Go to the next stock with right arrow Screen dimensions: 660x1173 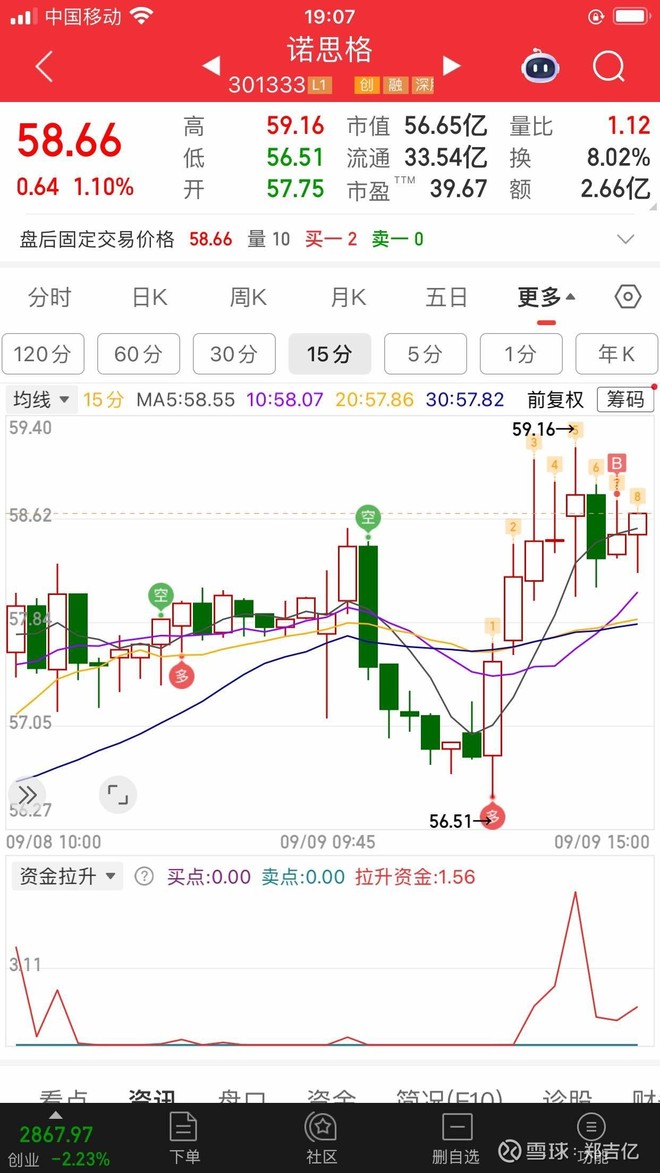coord(451,66)
